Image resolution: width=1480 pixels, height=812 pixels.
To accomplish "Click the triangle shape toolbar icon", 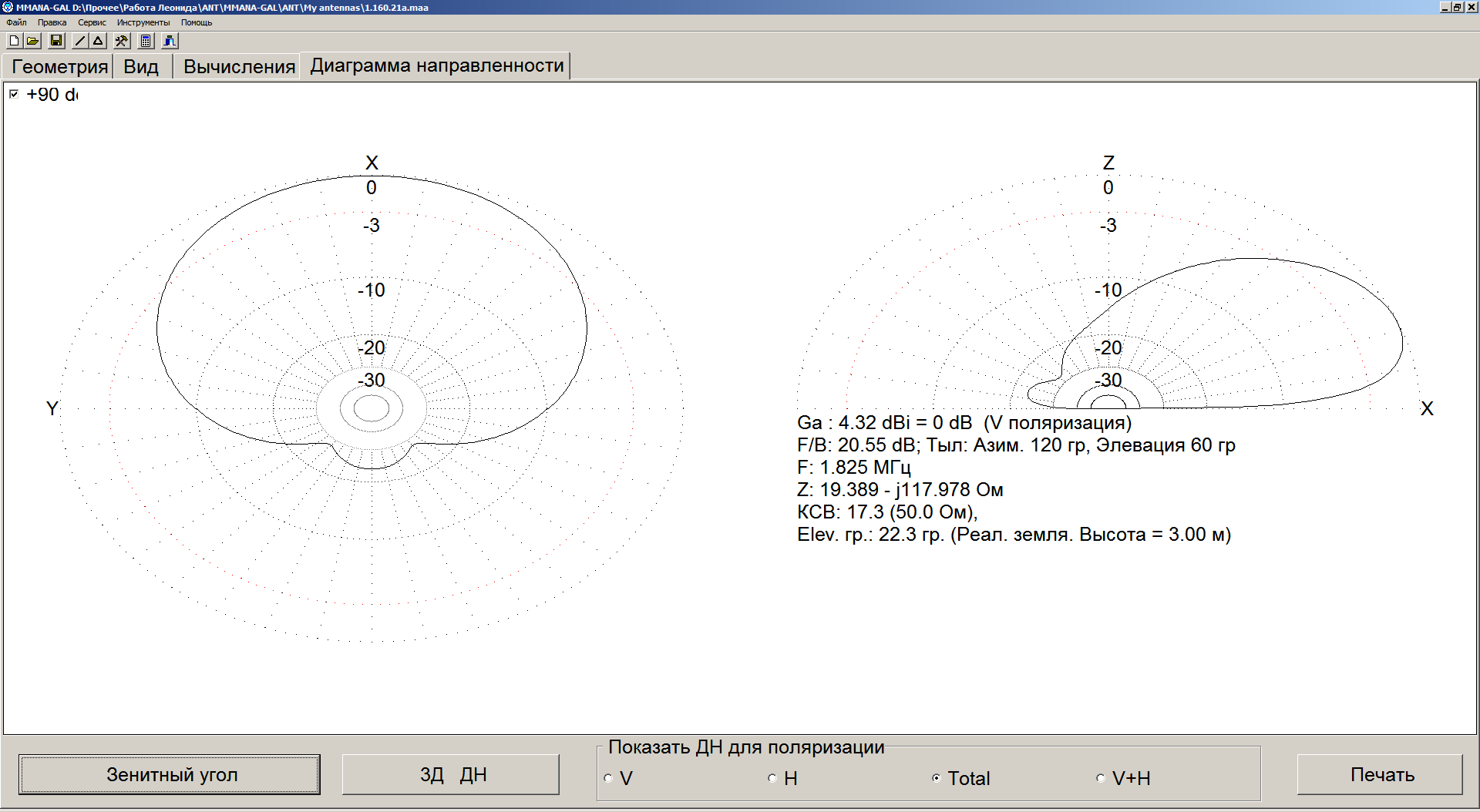I will click(98, 41).
